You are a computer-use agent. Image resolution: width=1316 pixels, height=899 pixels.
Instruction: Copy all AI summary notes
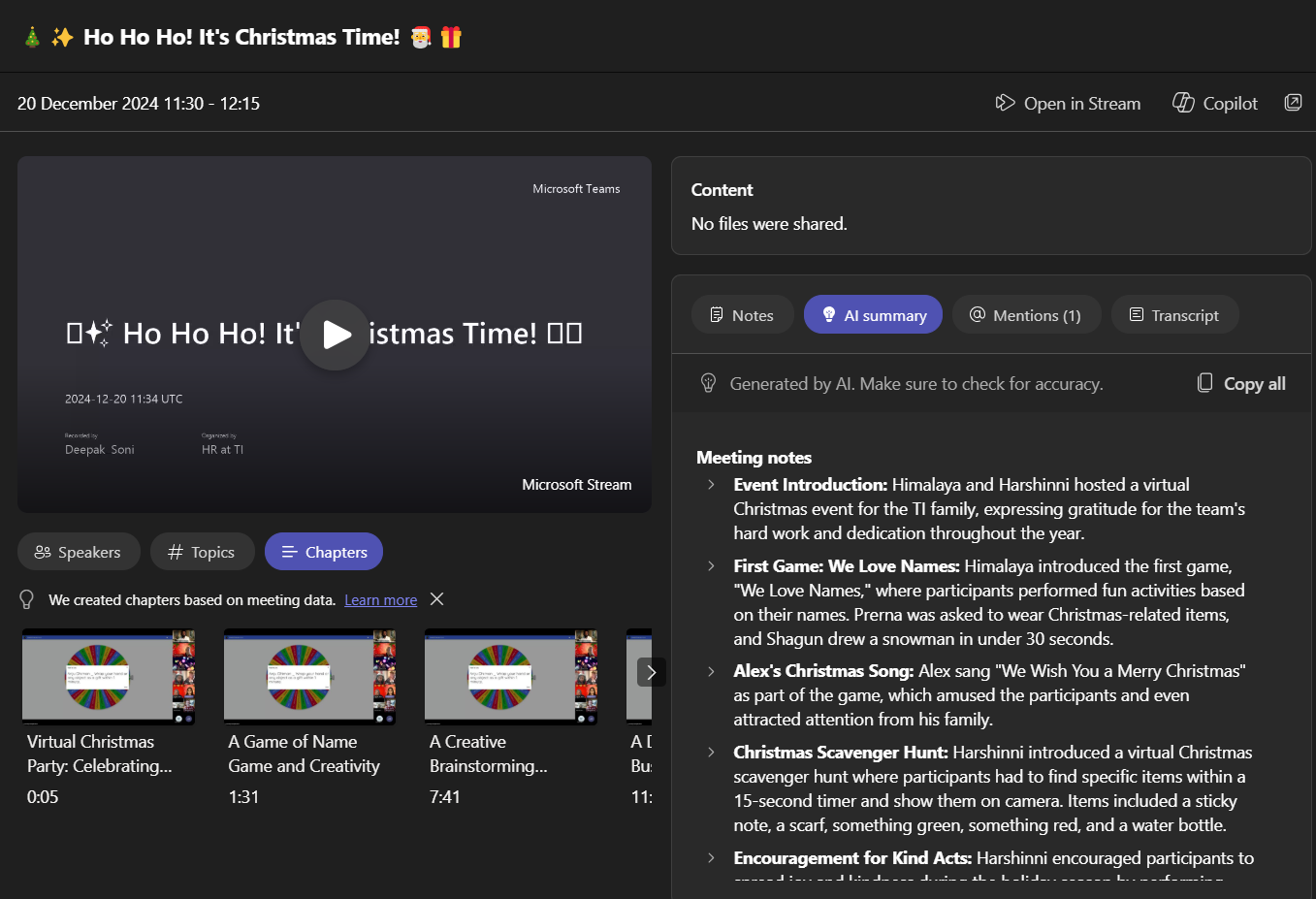(1241, 383)
